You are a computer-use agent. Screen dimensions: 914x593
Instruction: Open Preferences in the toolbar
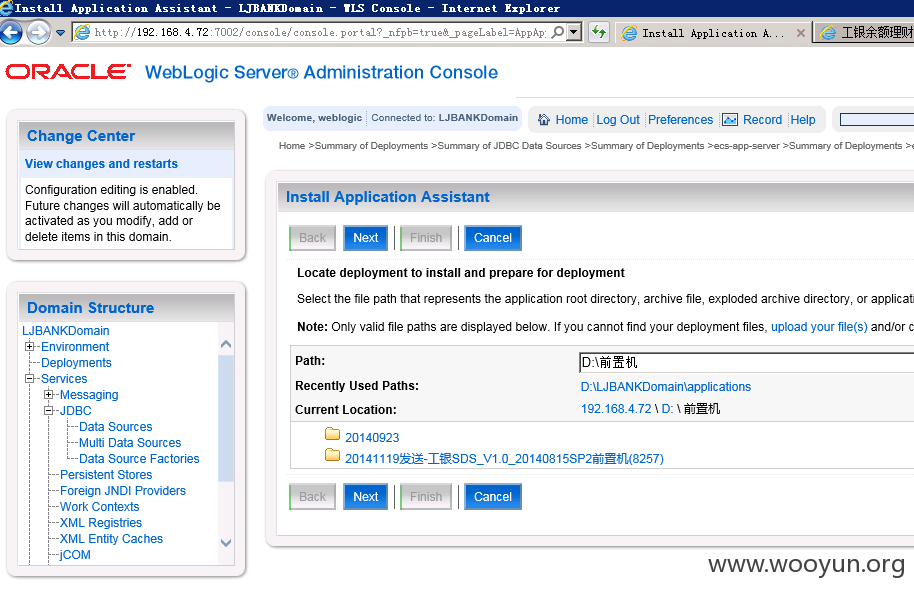680,120
